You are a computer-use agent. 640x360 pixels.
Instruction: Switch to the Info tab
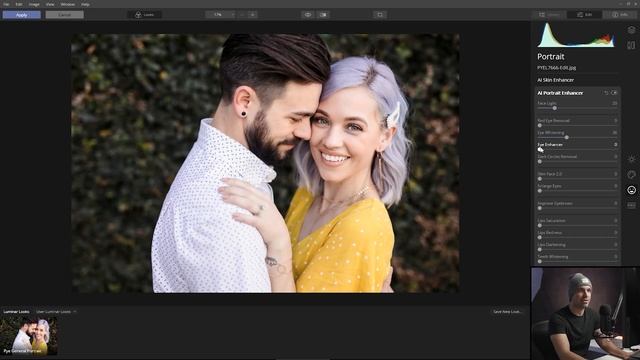click(x=620, y=15)
